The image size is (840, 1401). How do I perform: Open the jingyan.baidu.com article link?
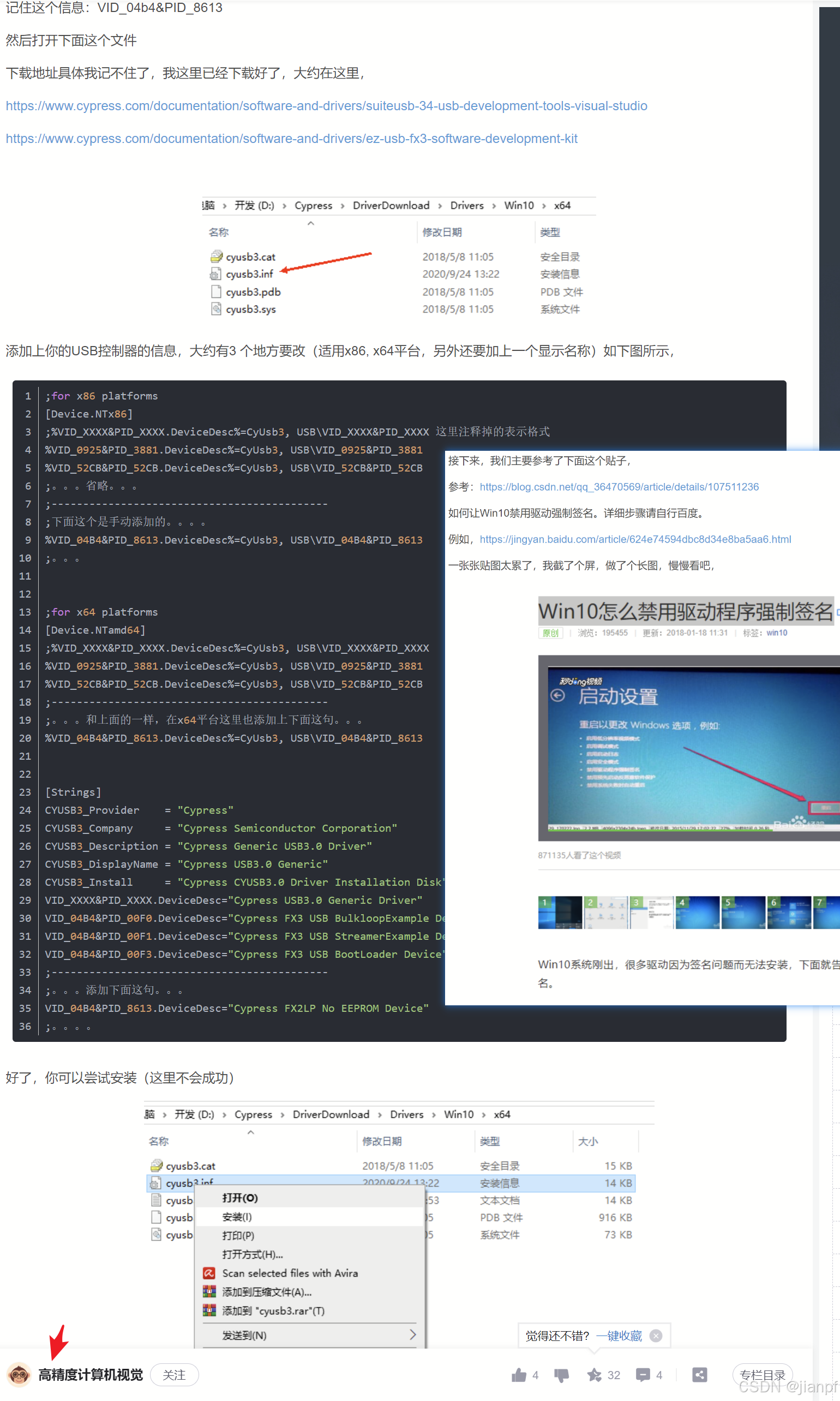635,539
